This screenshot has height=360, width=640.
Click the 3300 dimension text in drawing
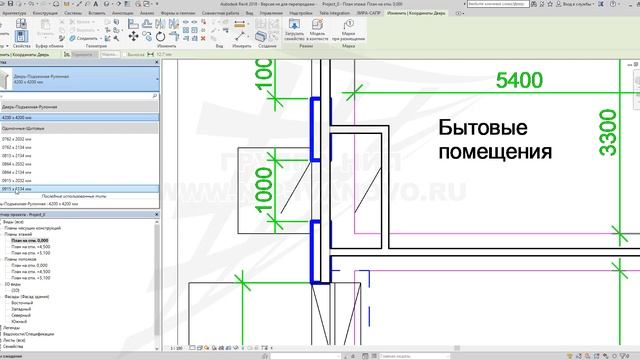[608, 132]
